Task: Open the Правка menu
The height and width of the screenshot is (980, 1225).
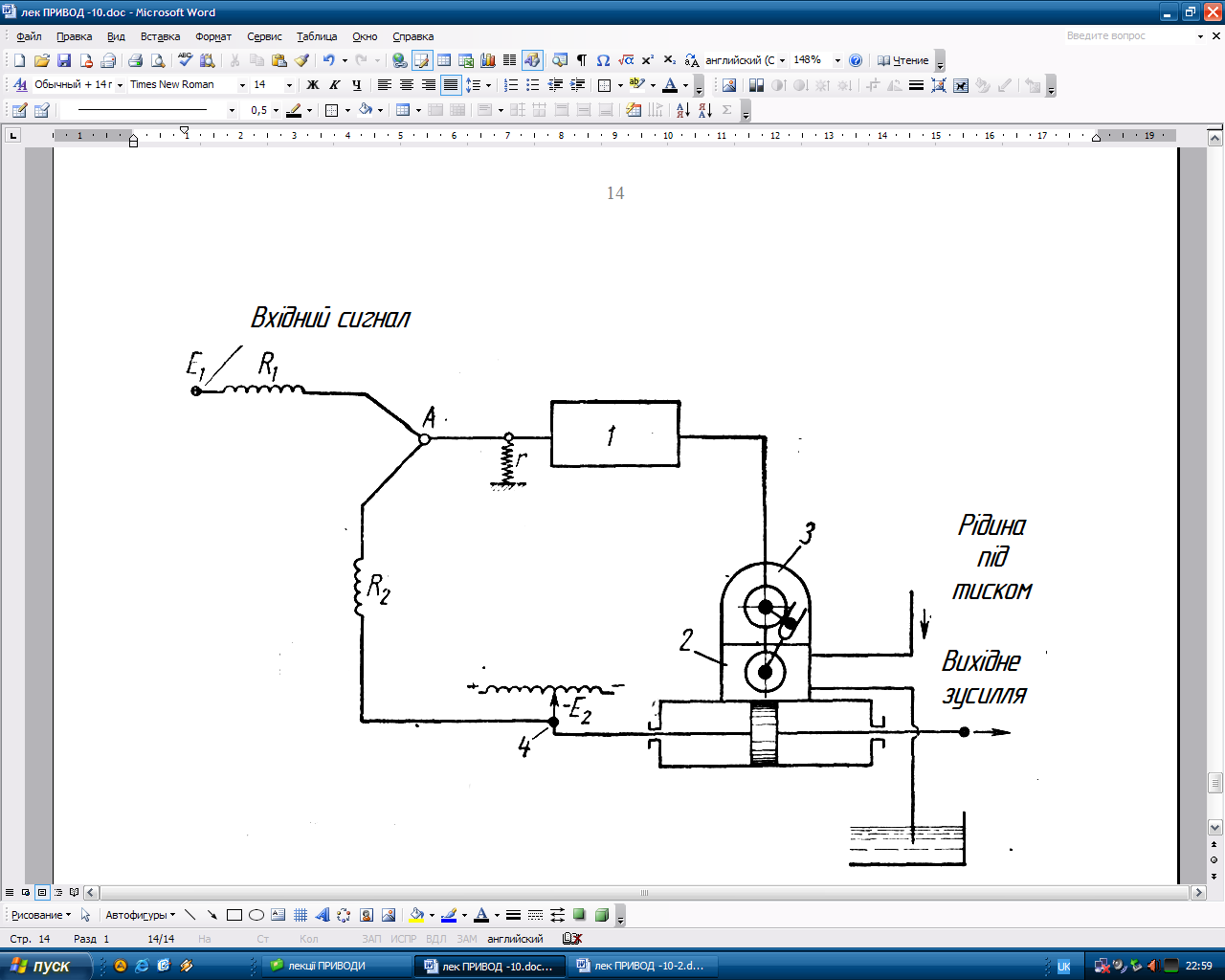Action: coord(74,36)
